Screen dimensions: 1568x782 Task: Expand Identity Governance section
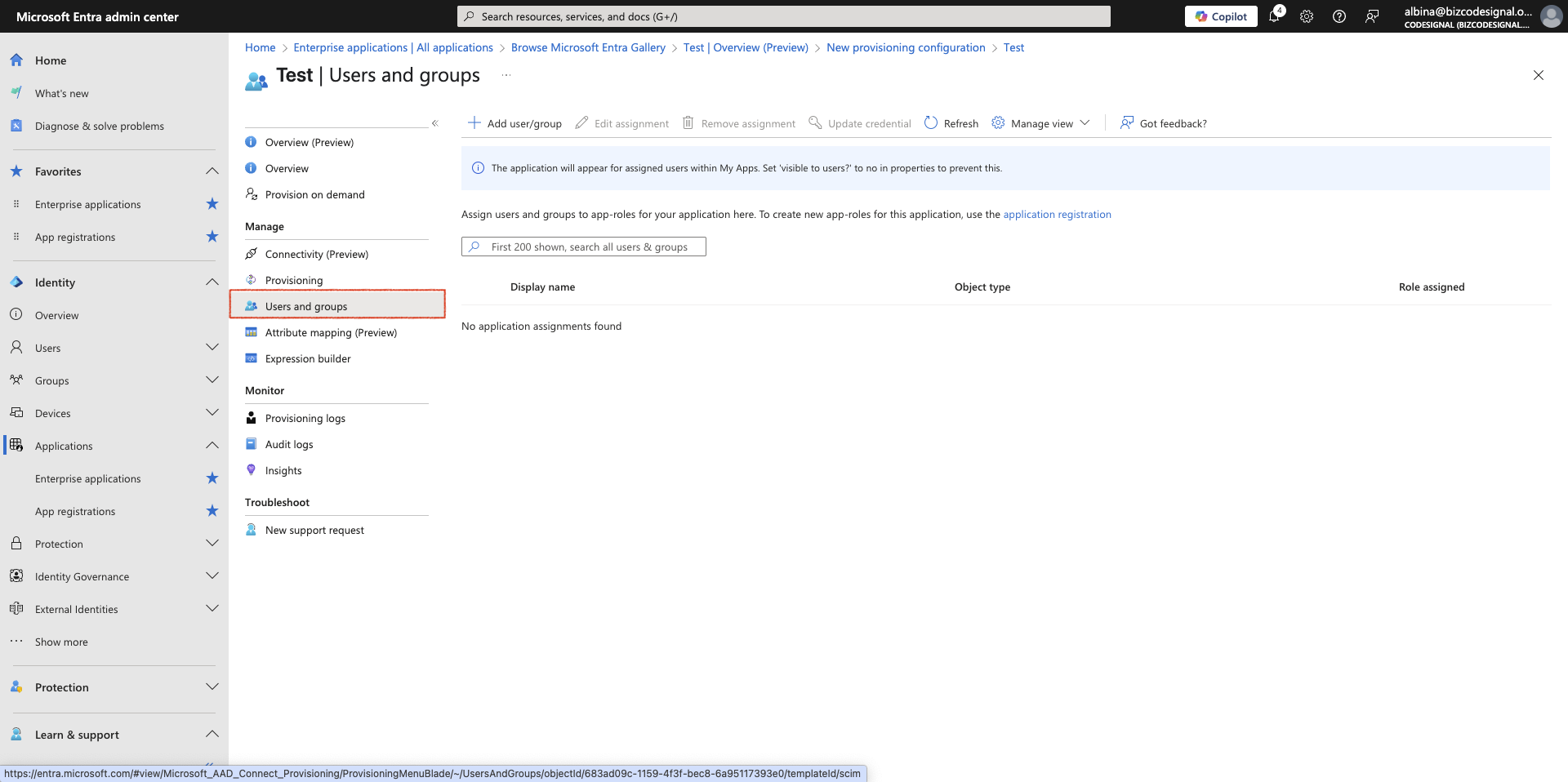click(212, 576)
